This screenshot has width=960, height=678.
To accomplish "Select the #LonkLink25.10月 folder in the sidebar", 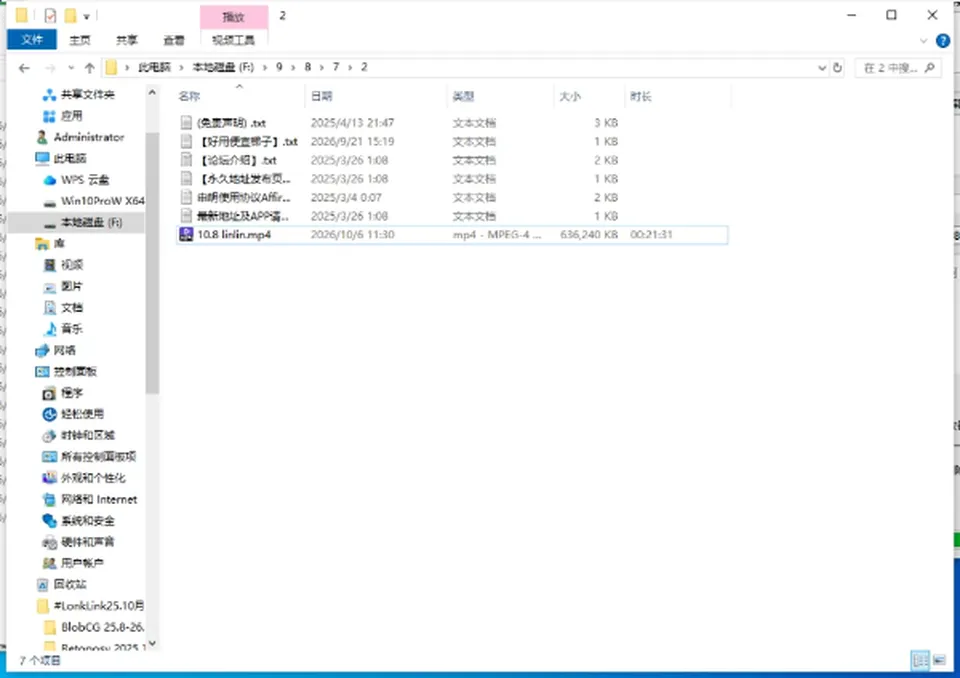I will (99, 606).
